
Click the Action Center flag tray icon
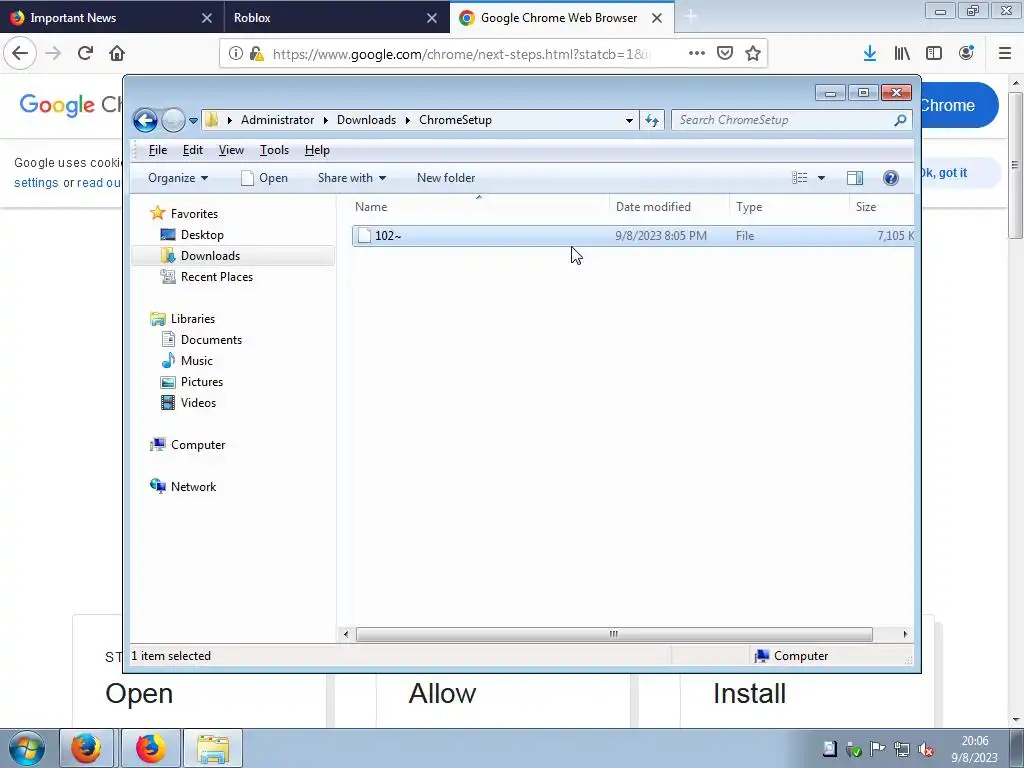(x=878, y=750)
